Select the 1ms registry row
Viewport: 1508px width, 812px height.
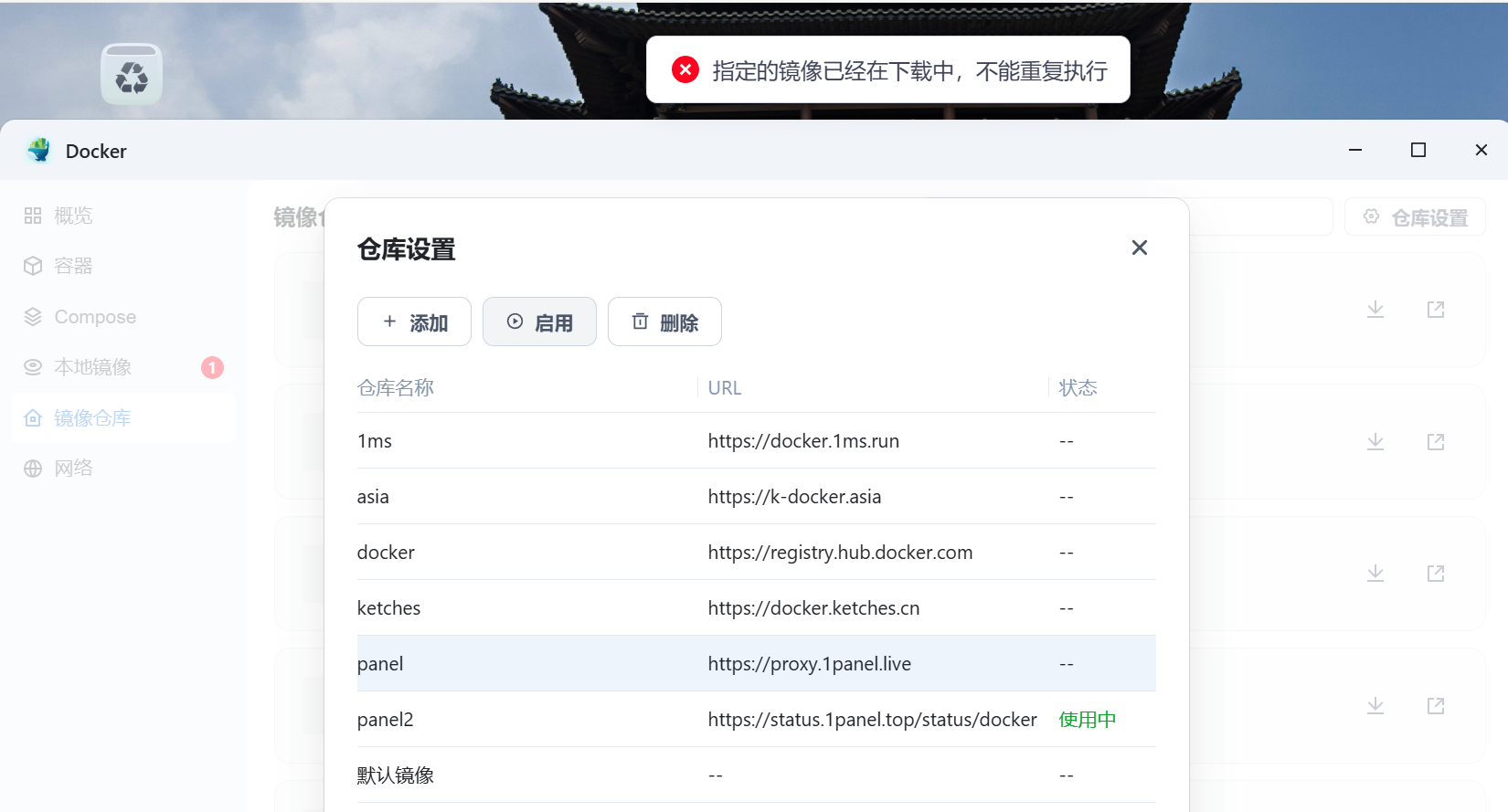pyautogui.click(x=757, y=441)
